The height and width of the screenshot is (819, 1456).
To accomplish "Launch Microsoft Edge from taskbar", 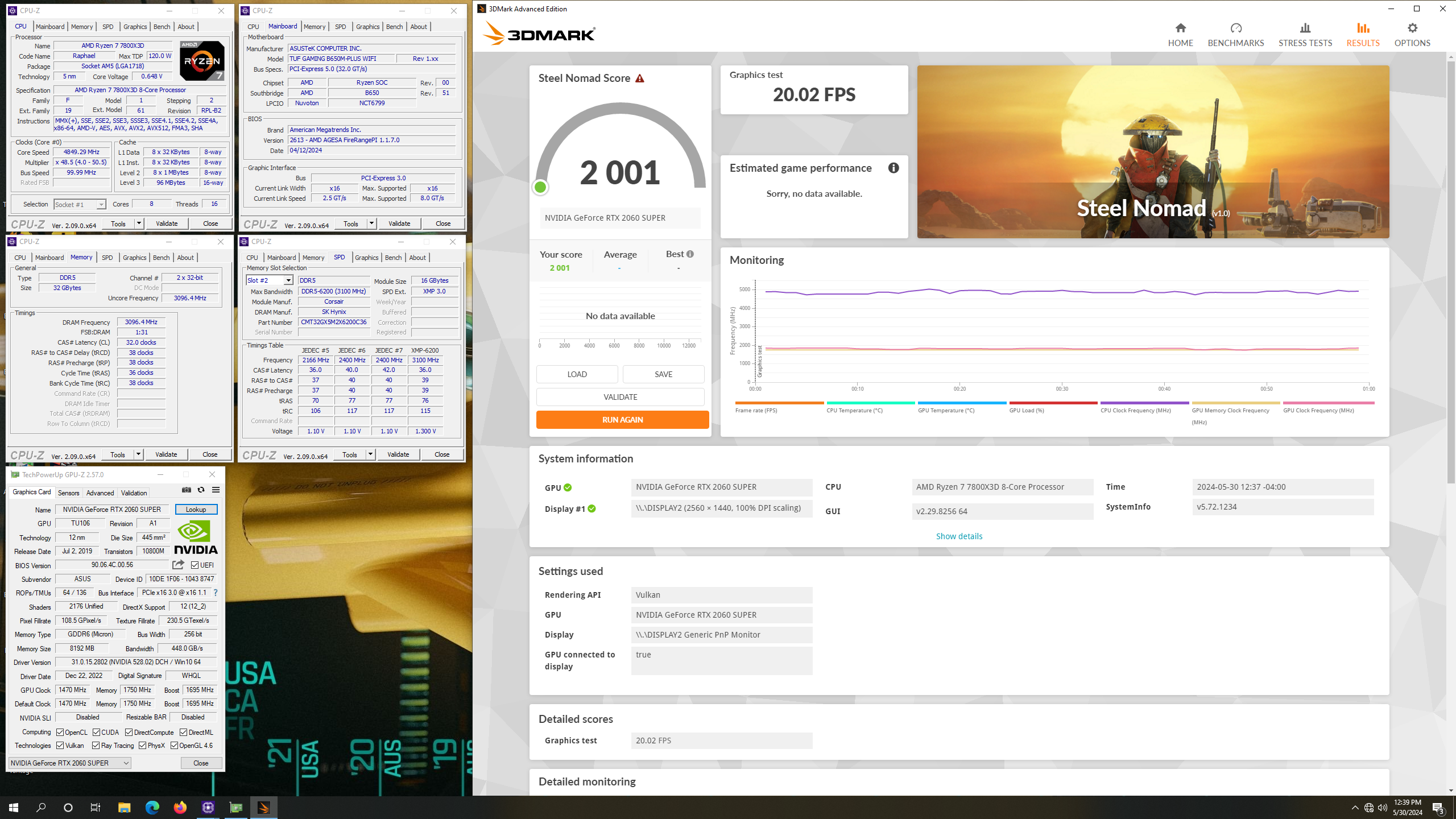I will [152, 807].
